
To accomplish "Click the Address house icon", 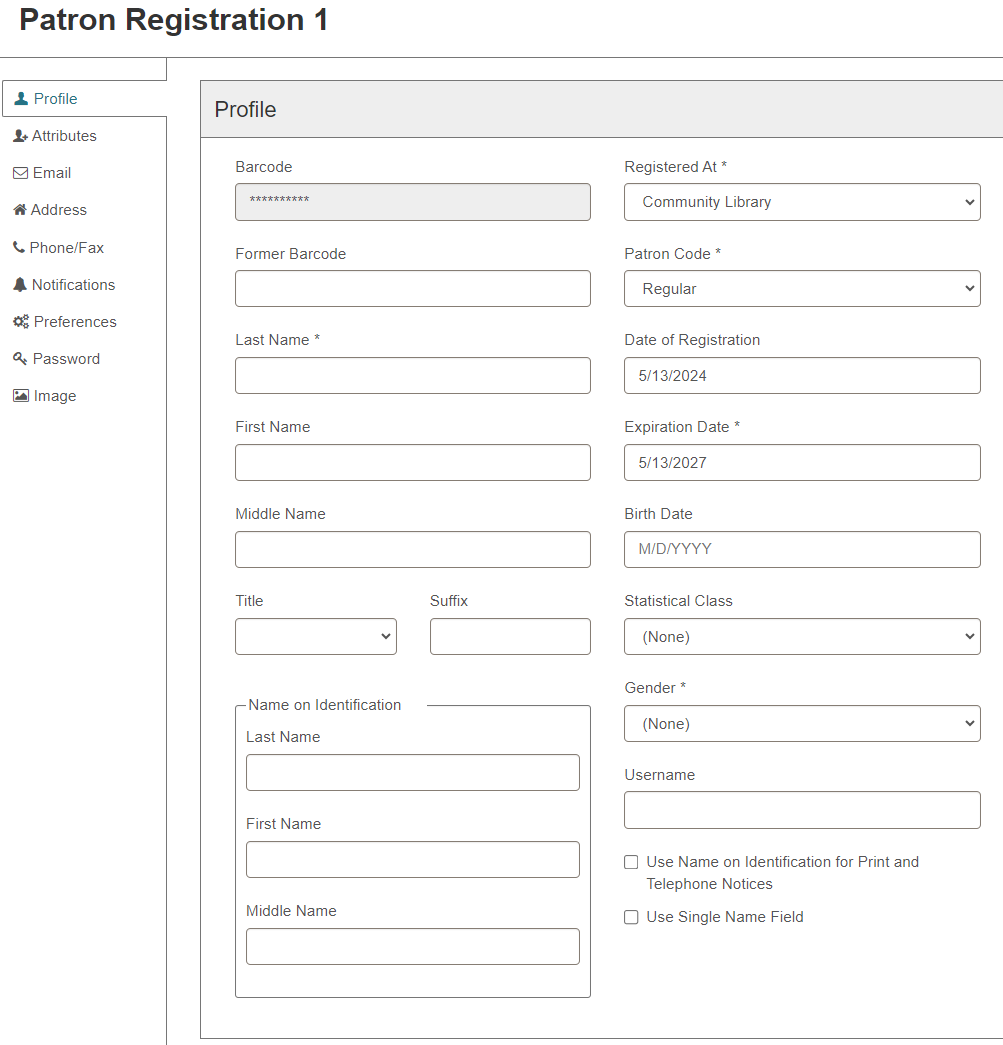I will point(20,210).
